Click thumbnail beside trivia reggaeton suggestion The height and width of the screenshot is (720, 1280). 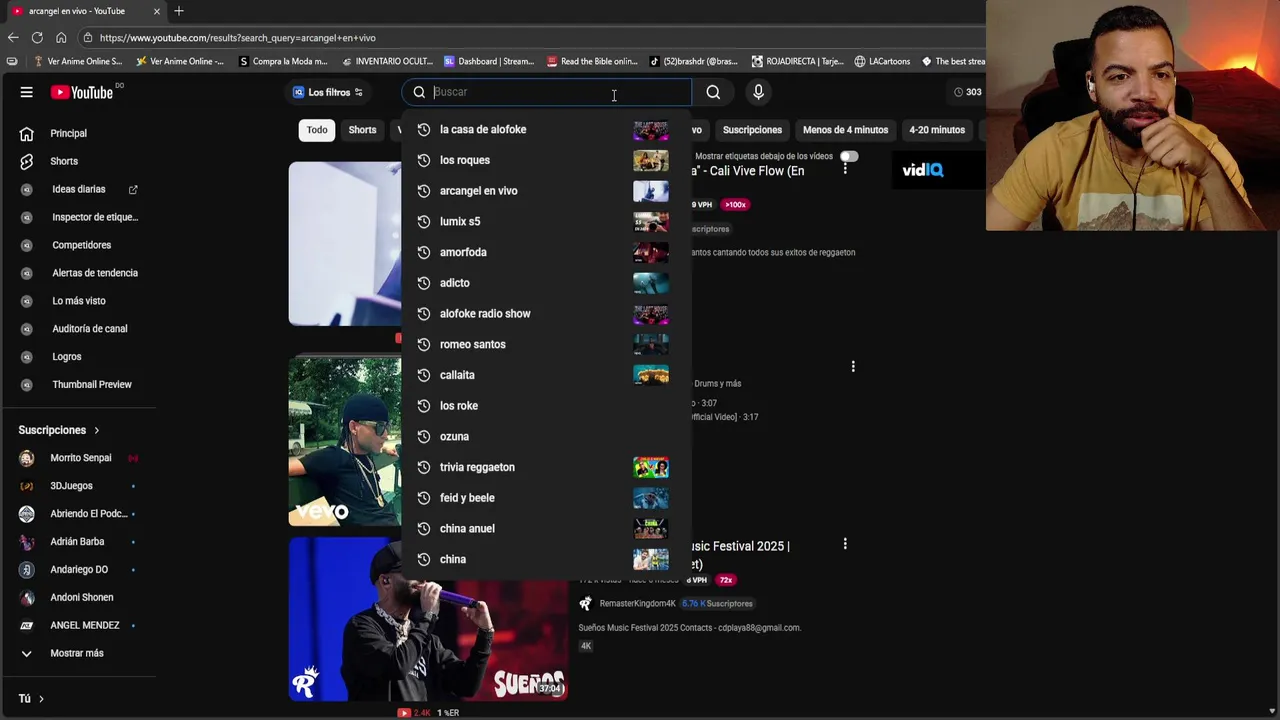click(x=651, y=467)
